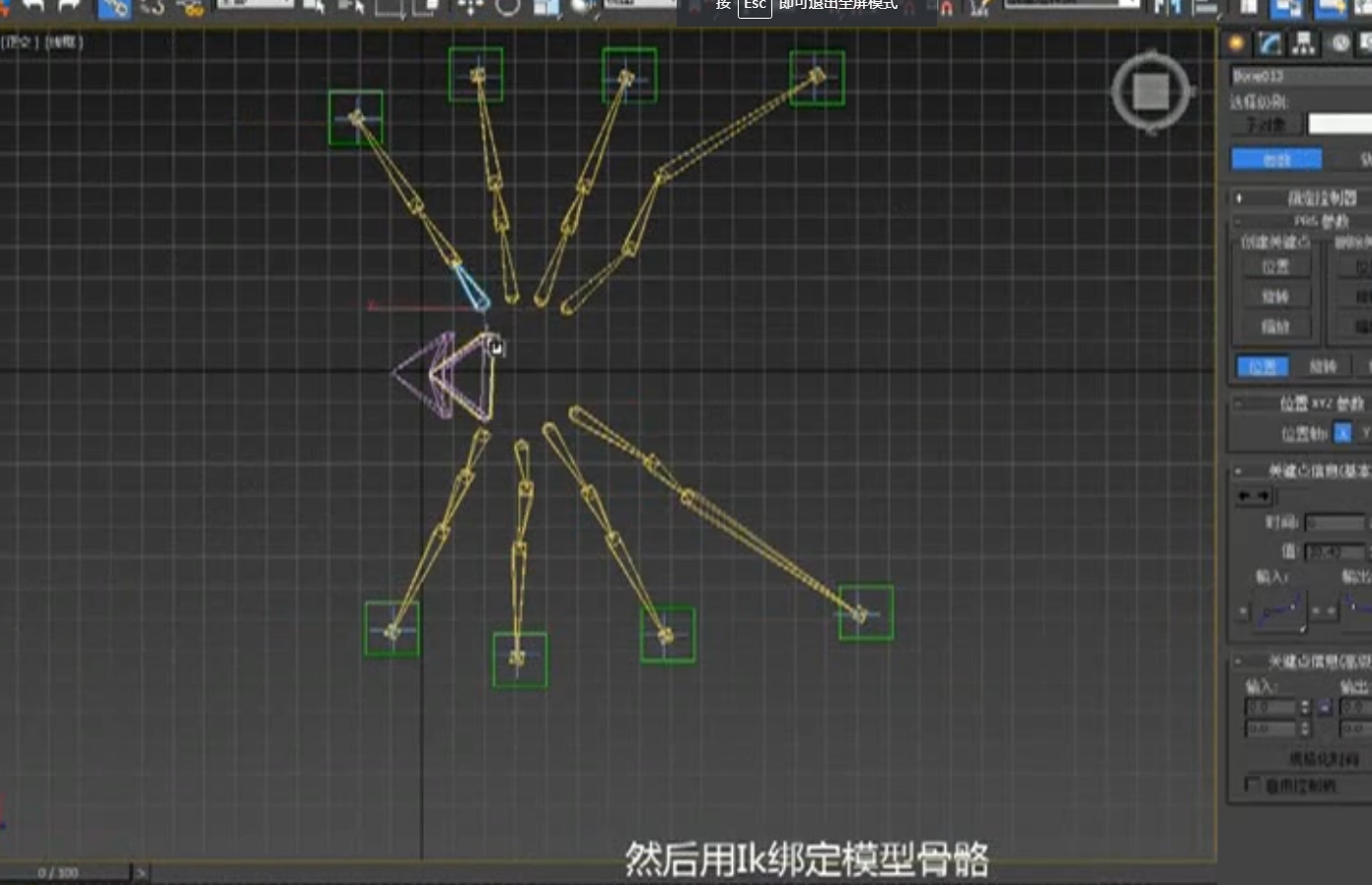
Task: Click the 0 / 100 time slider
Action: (65, 872)
